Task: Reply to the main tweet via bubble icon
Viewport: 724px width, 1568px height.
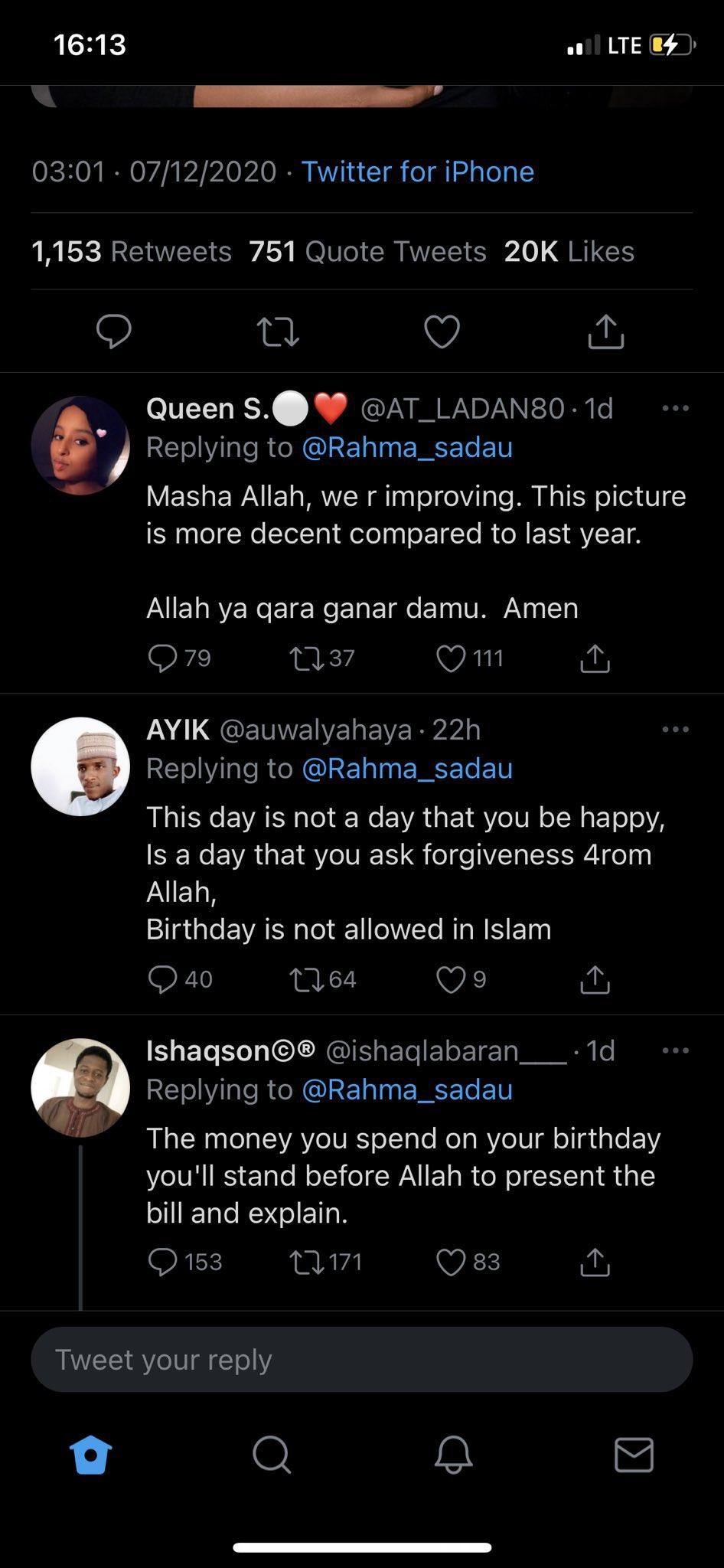Action: (x=114, y=332)
